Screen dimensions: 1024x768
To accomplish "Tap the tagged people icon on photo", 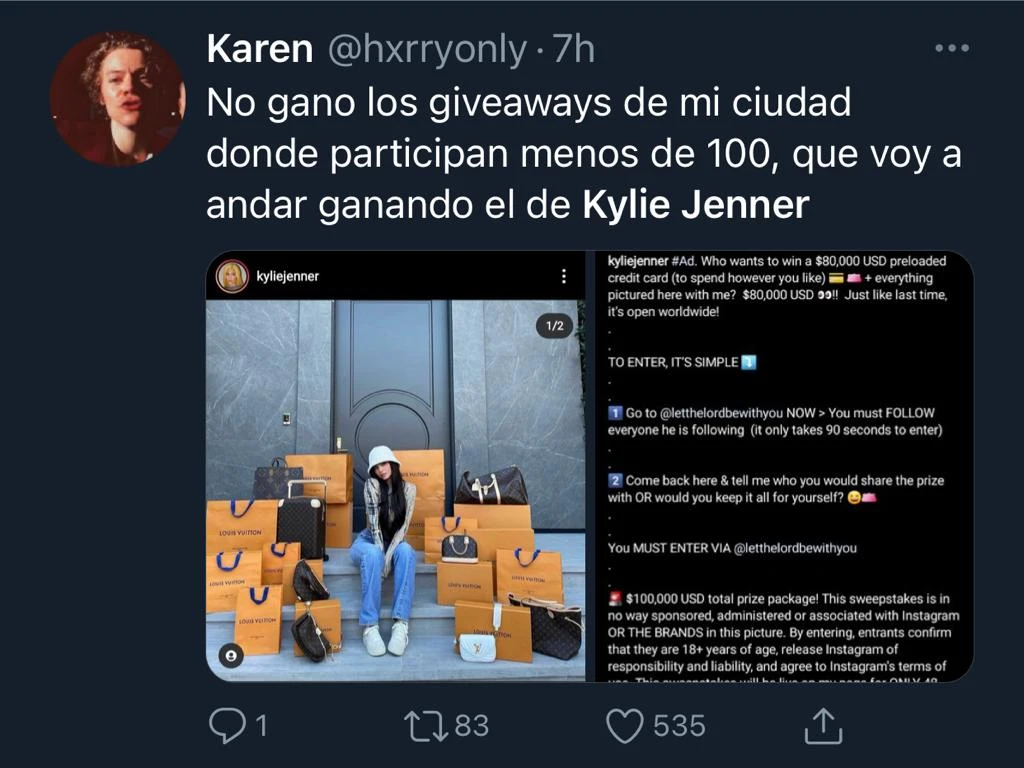I will click(231, 654).
